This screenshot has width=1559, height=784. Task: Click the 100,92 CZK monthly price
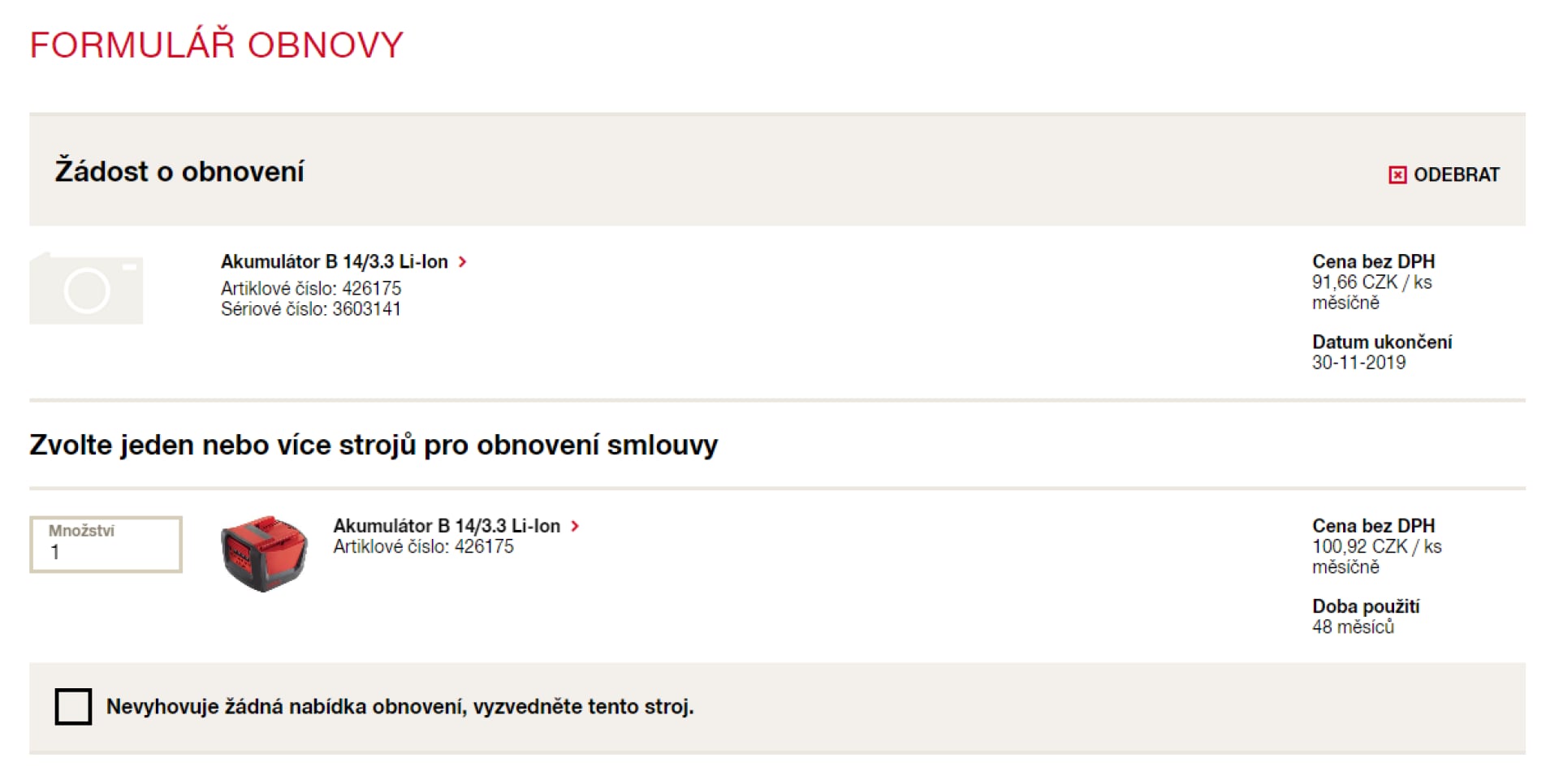(x=1376, y=547)
